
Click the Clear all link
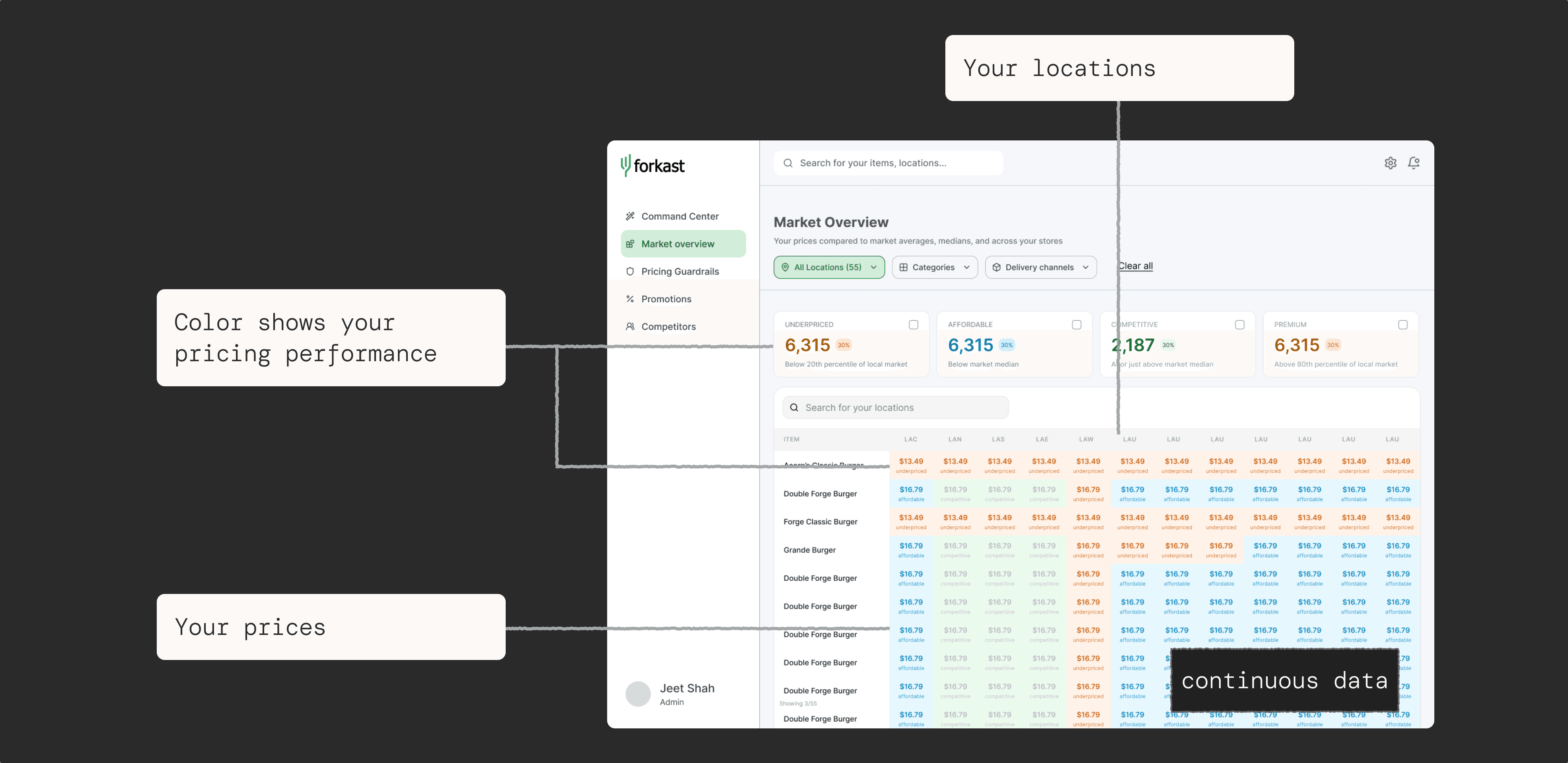point(1135,266)
